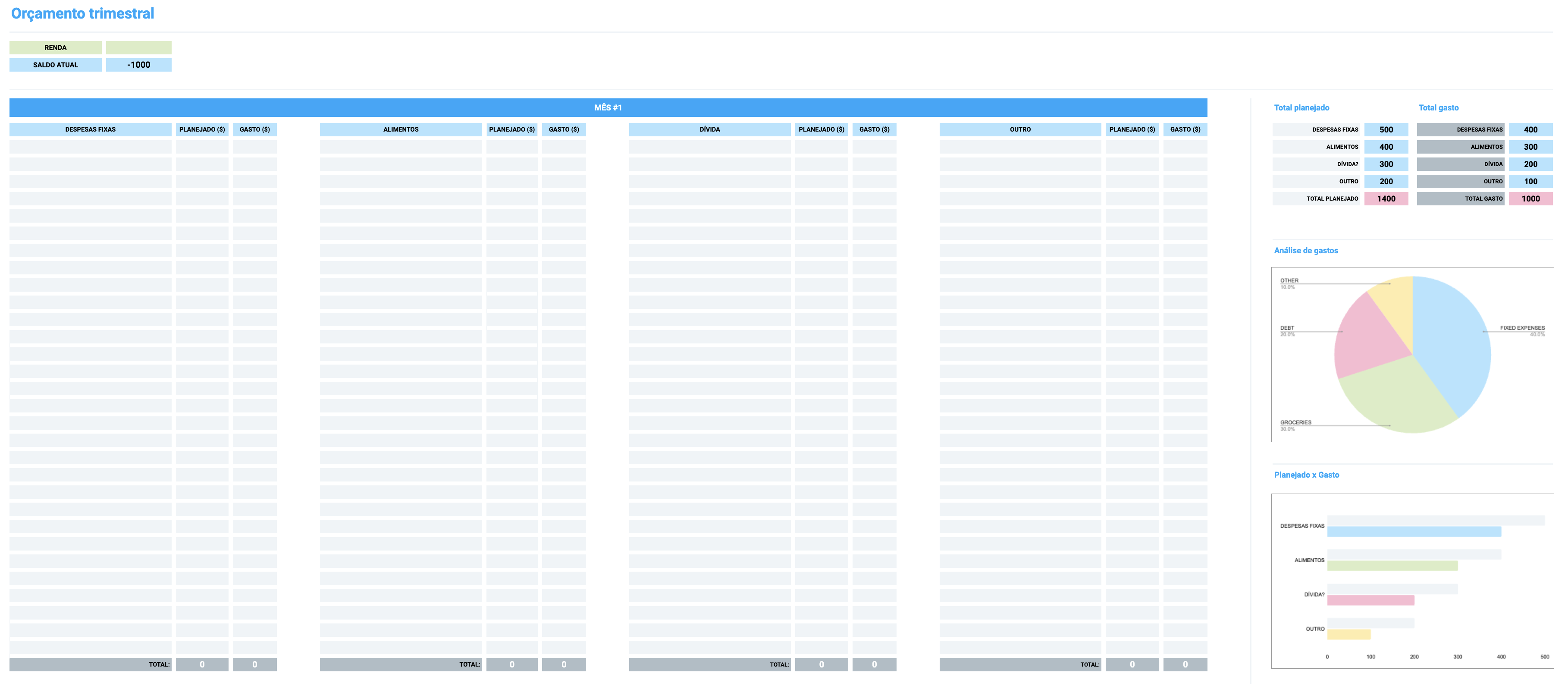Image resolution: width=1568 pixels, height=686 pixels.
Task: Click PLANEJADO ($) header in Alimentos table
Action: pyautogui.click(x=512, y=129)
